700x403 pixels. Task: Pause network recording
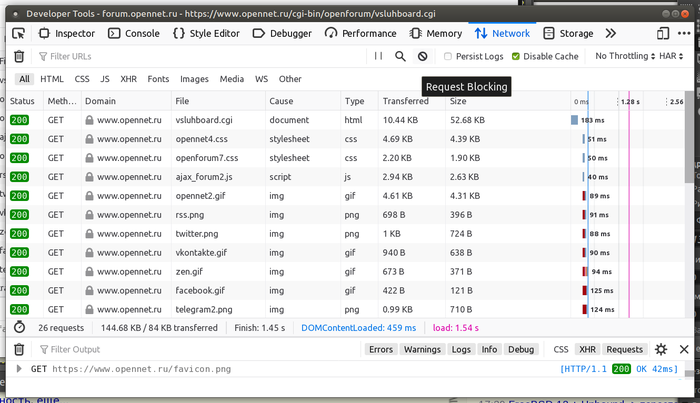[x=378, y=56]
